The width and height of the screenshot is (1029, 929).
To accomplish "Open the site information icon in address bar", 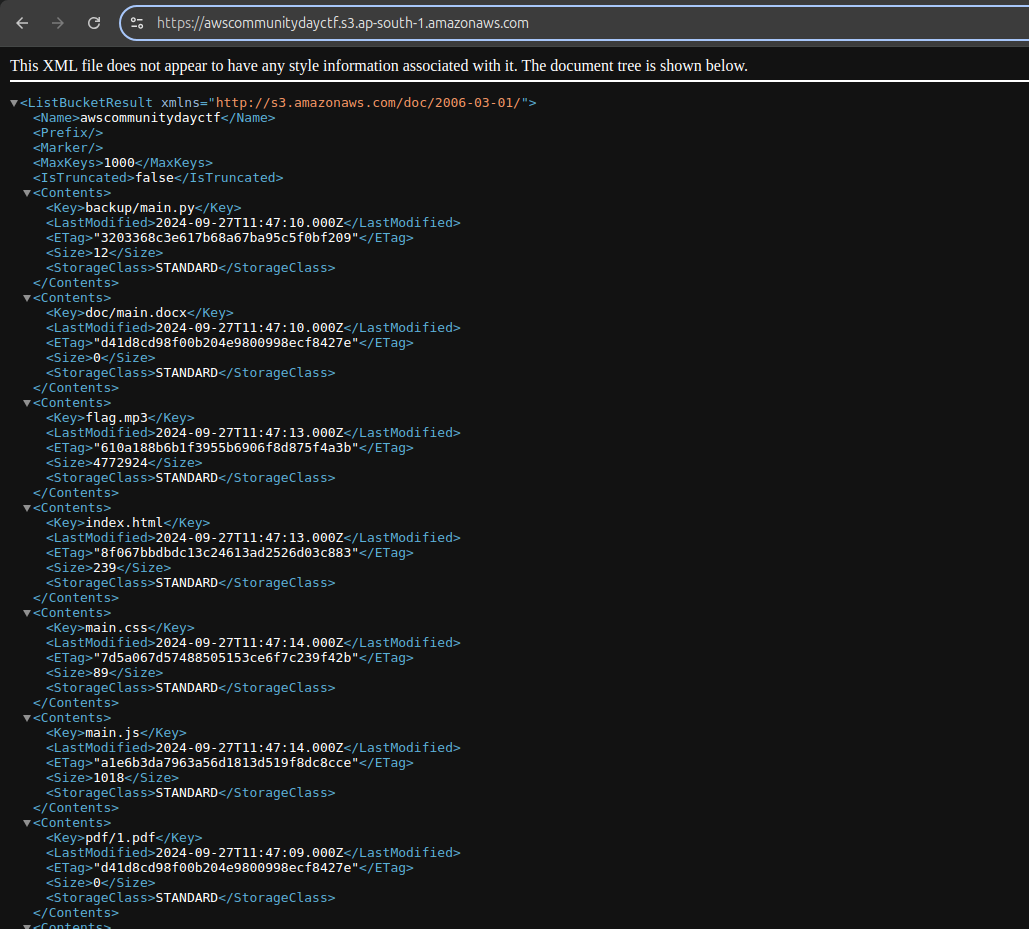I will 137,23.
